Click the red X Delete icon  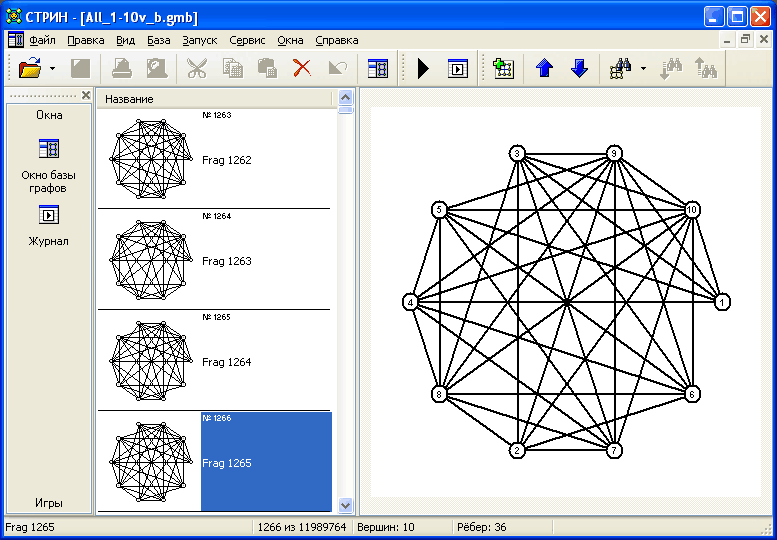point(302,68)
